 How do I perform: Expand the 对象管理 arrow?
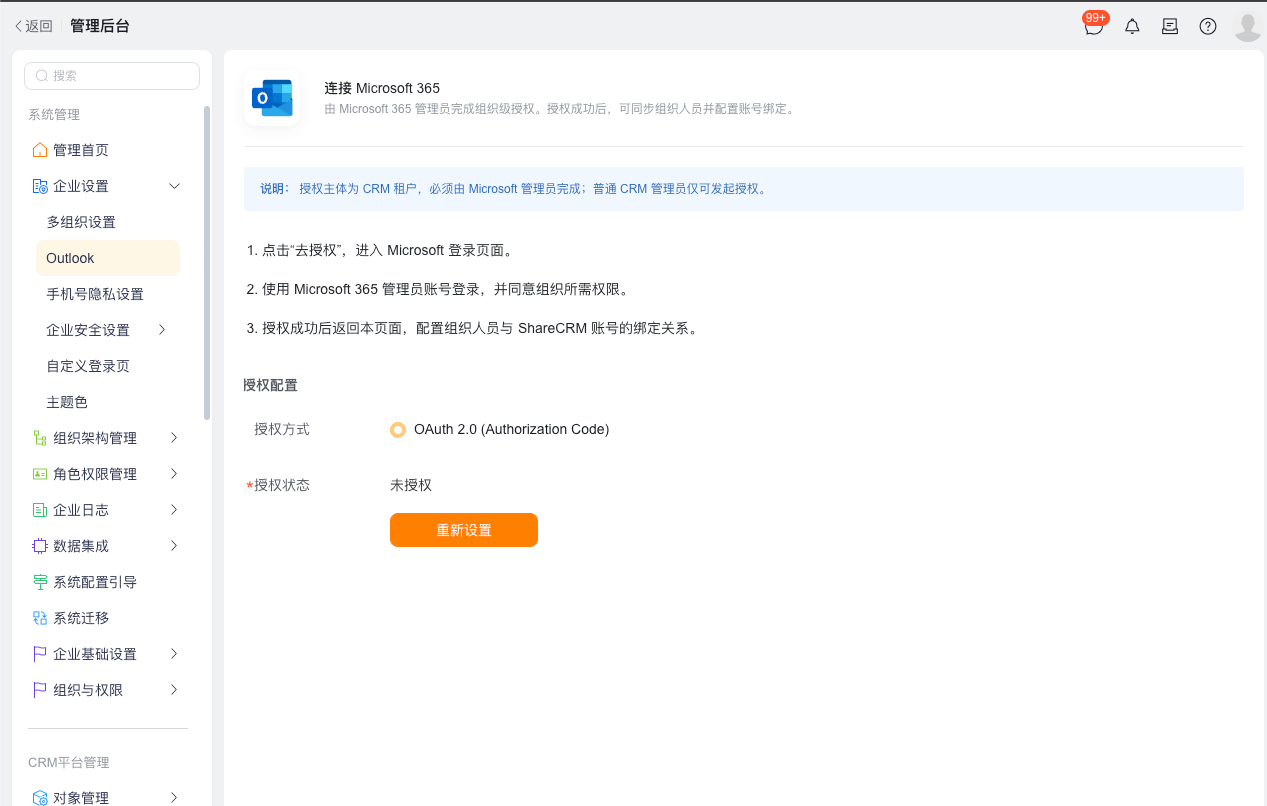point(174,798)
